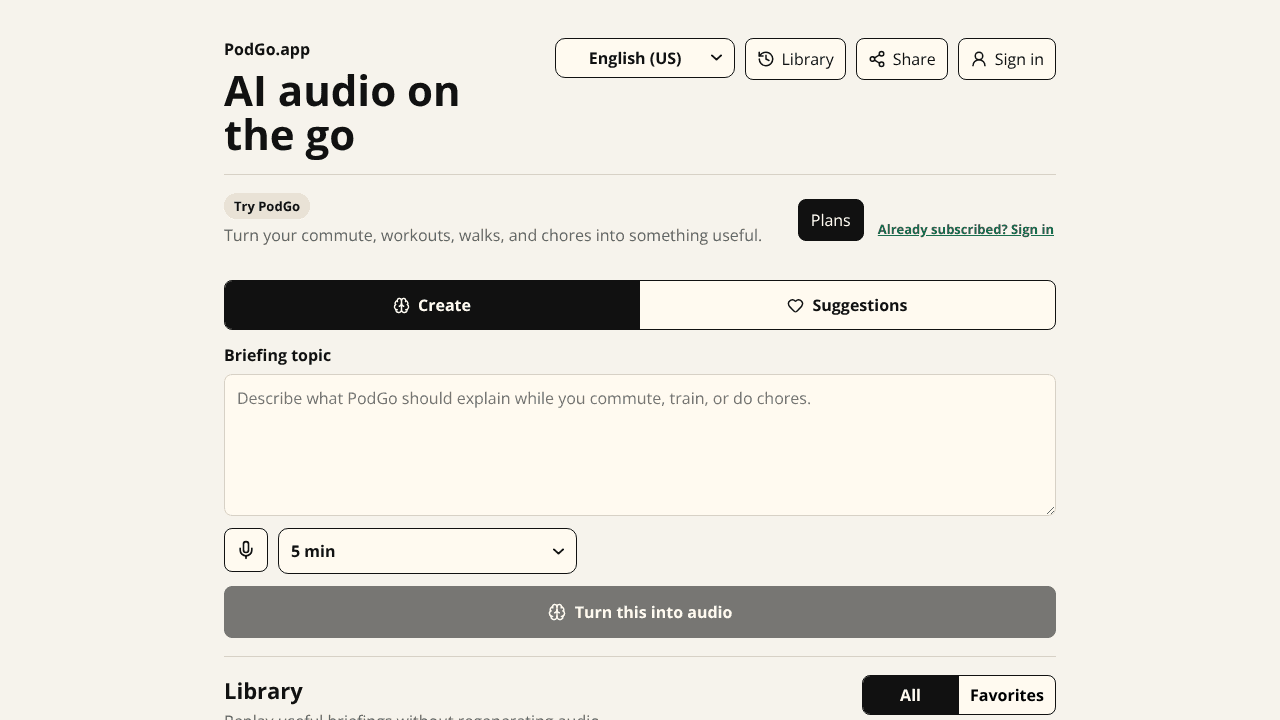Click the PodGo.app brand text
This screenshot has width=1280, height=720.
point(267,49)
